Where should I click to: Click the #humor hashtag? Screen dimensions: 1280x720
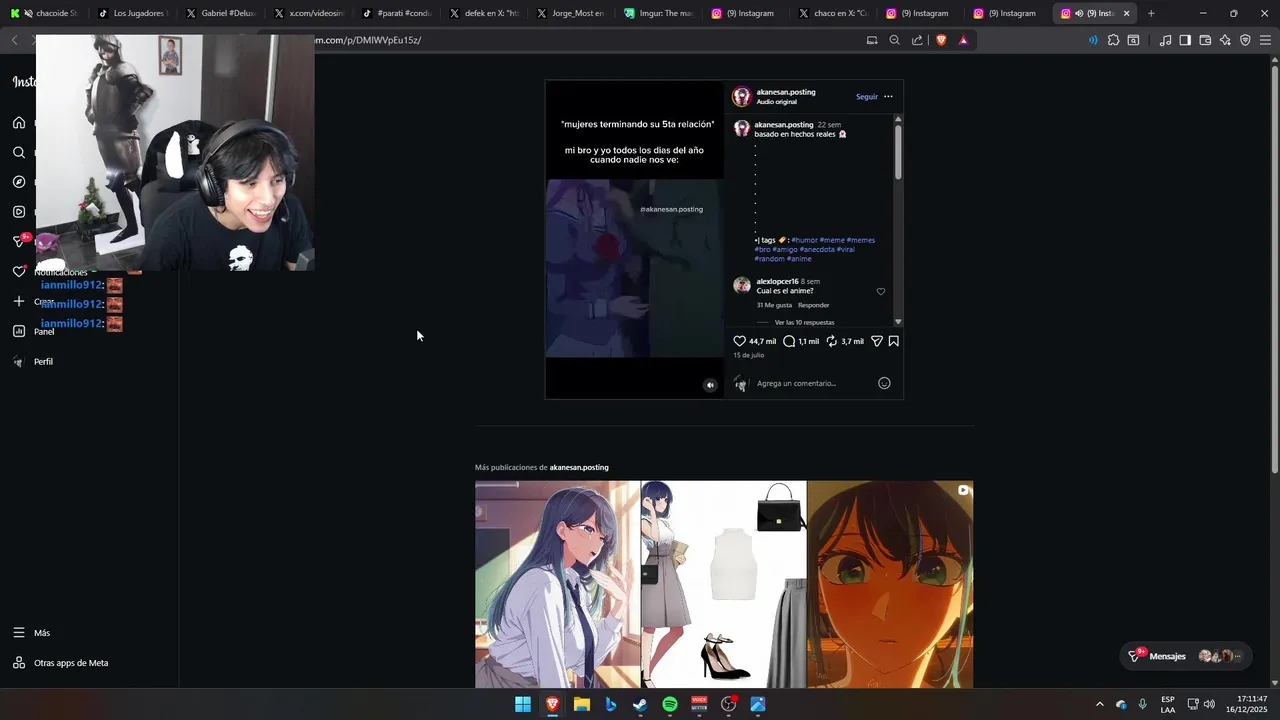[804, 240]
